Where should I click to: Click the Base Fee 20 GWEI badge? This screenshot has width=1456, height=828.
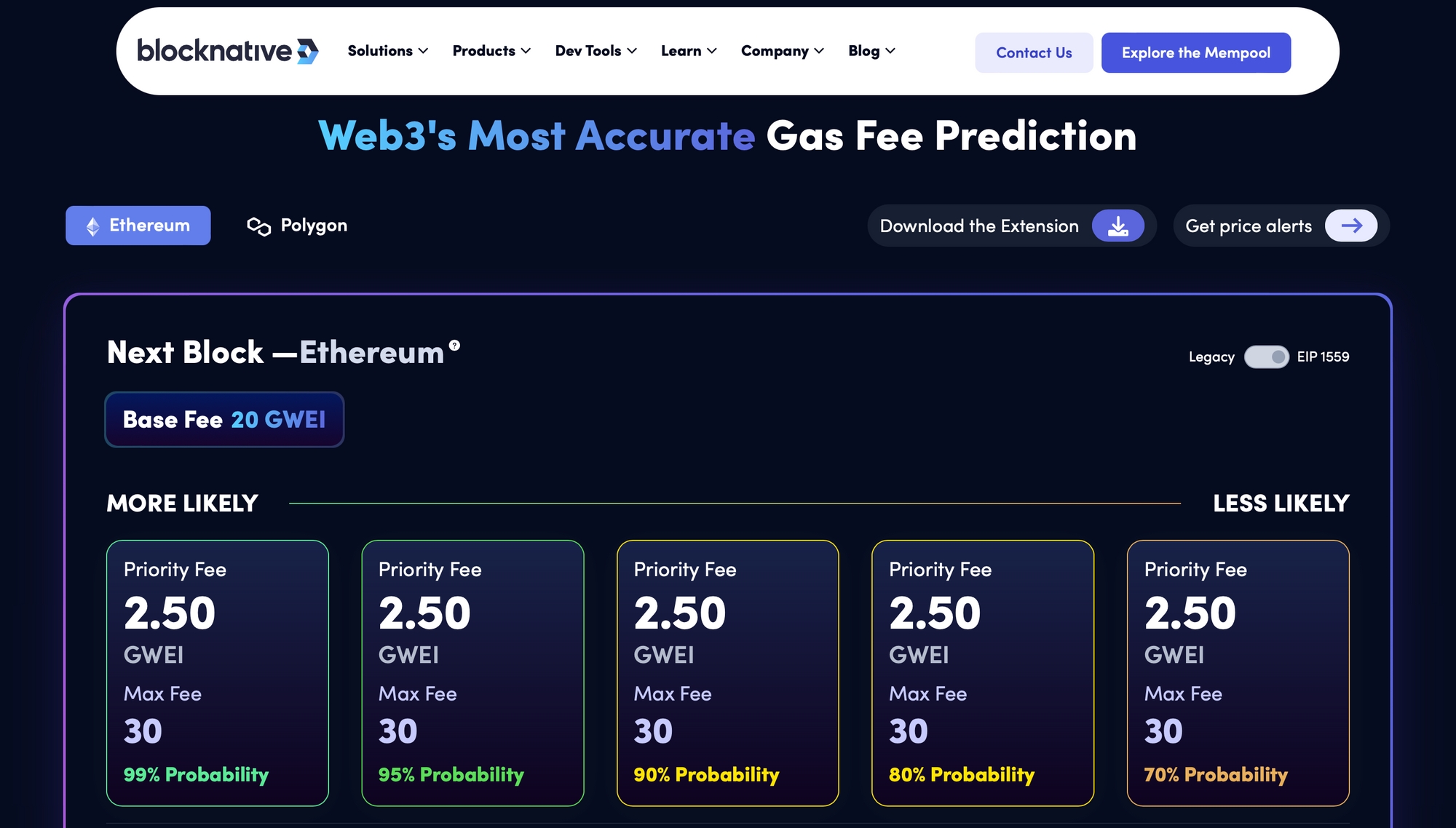(x=224, y=420)
